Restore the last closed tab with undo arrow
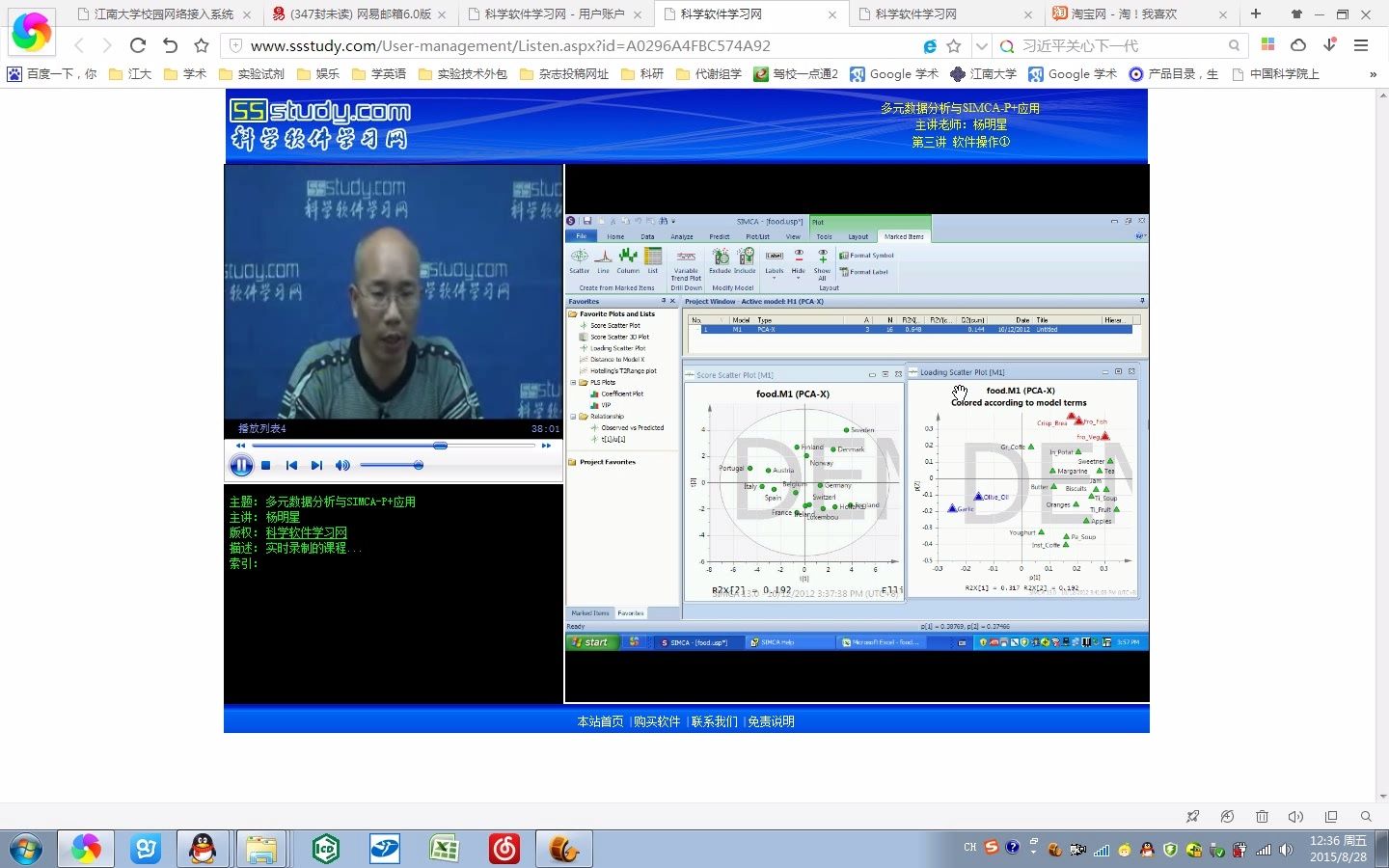1389x868 pixels. click(170, 45)
